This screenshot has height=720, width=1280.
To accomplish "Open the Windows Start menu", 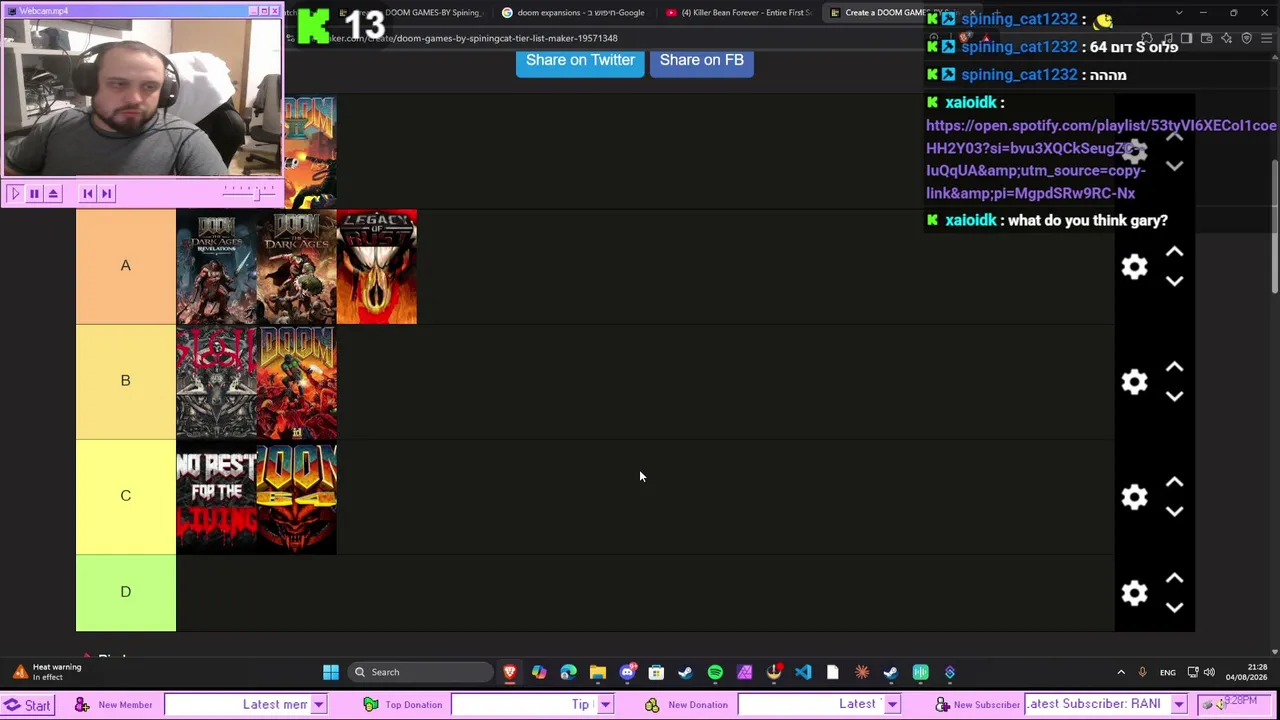I will 331,672.
